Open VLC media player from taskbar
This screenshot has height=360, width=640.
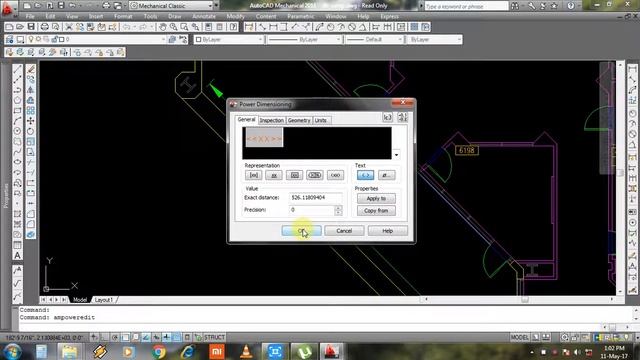coord(246,351)
